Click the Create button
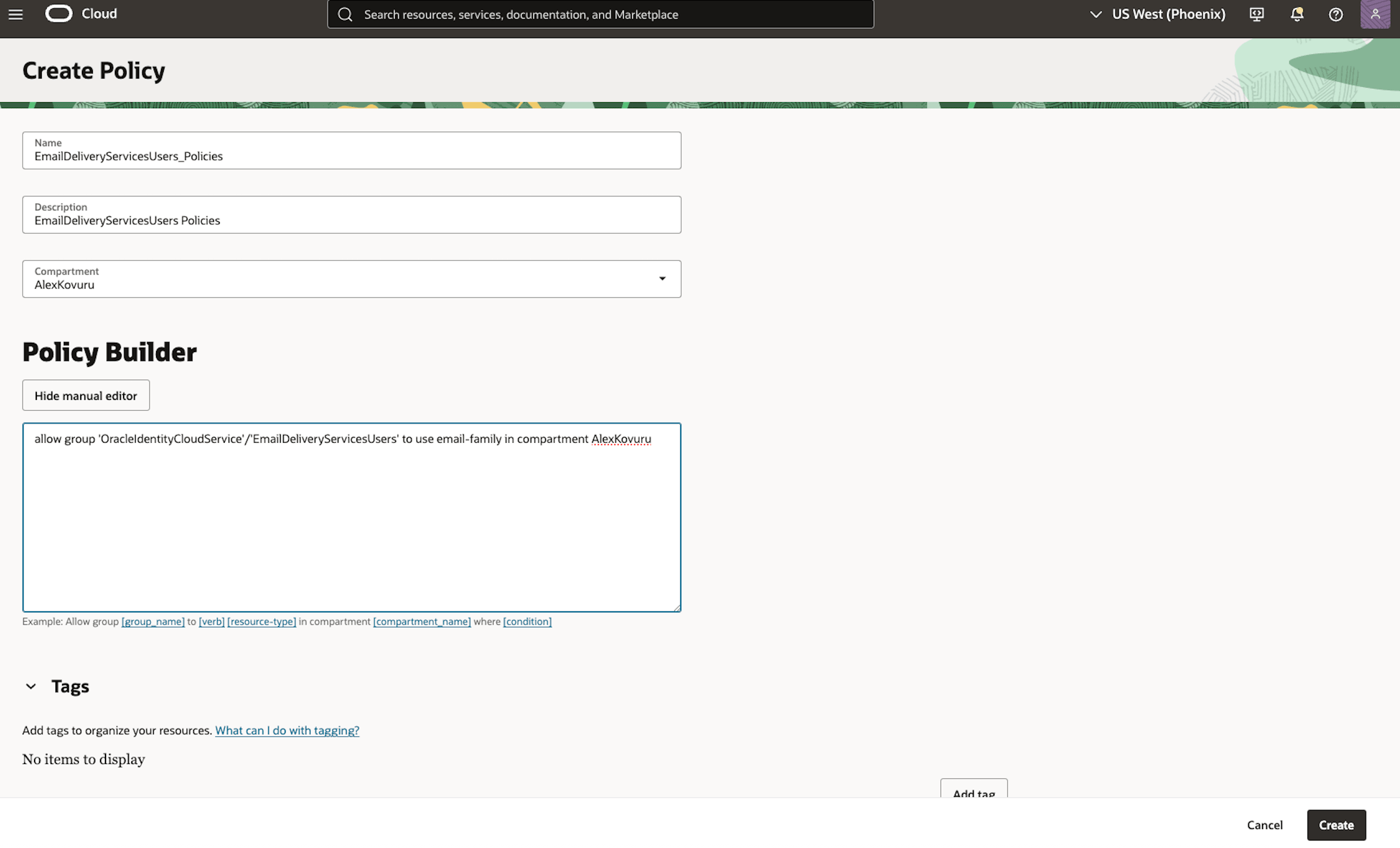The image size is (1400, 848). click(1336, 825)
